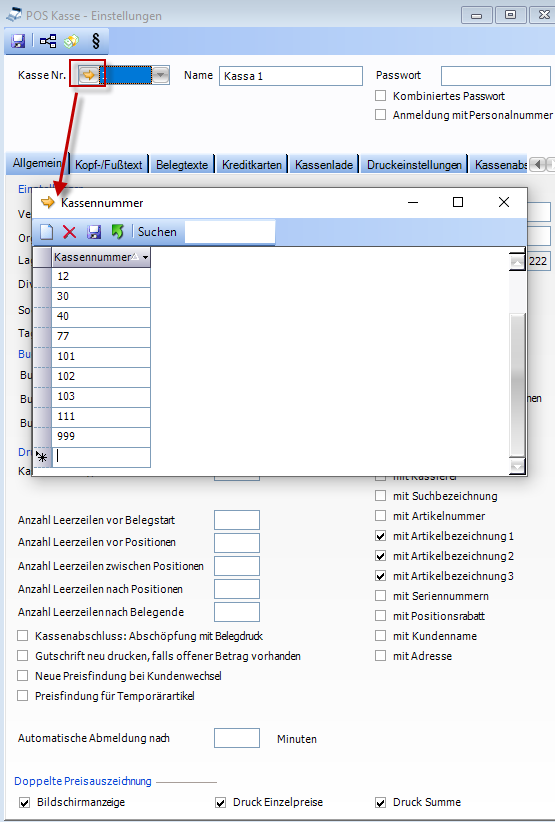Viewport: 555px width, 822px height.
Task: Expand Kassennummer column header filter dropdown
Action: pos(145,257)
